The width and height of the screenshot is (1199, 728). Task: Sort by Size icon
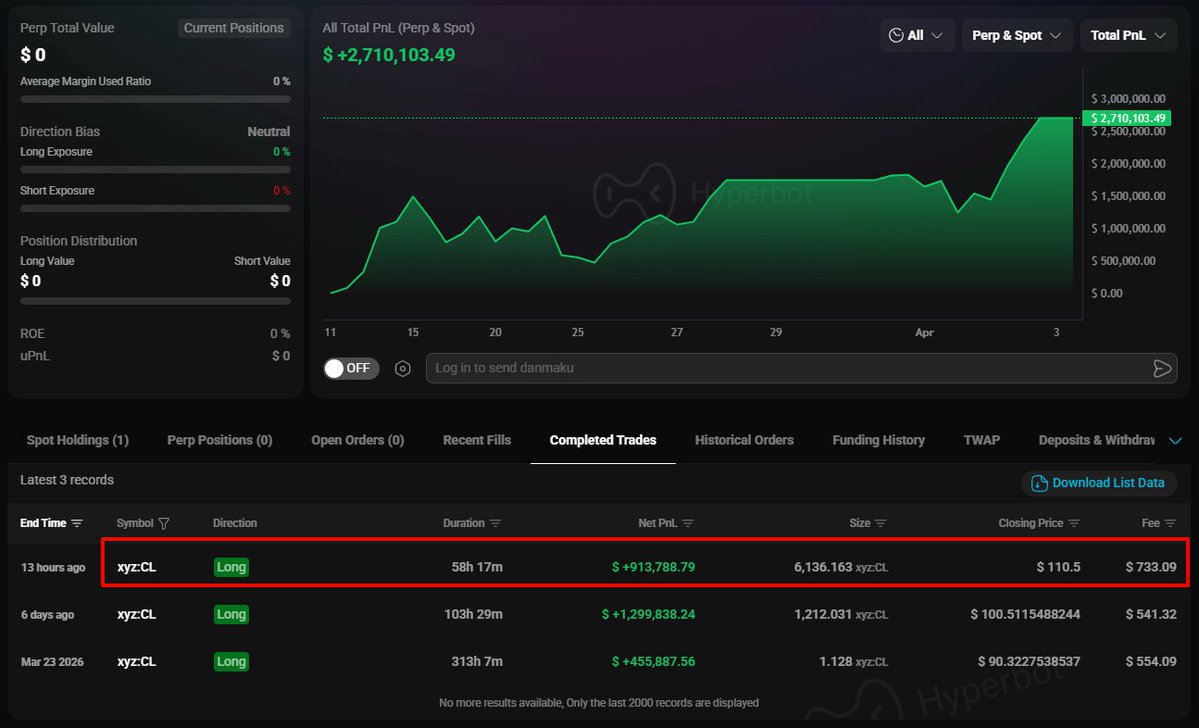pyautogui.click(x=881, y=523)
